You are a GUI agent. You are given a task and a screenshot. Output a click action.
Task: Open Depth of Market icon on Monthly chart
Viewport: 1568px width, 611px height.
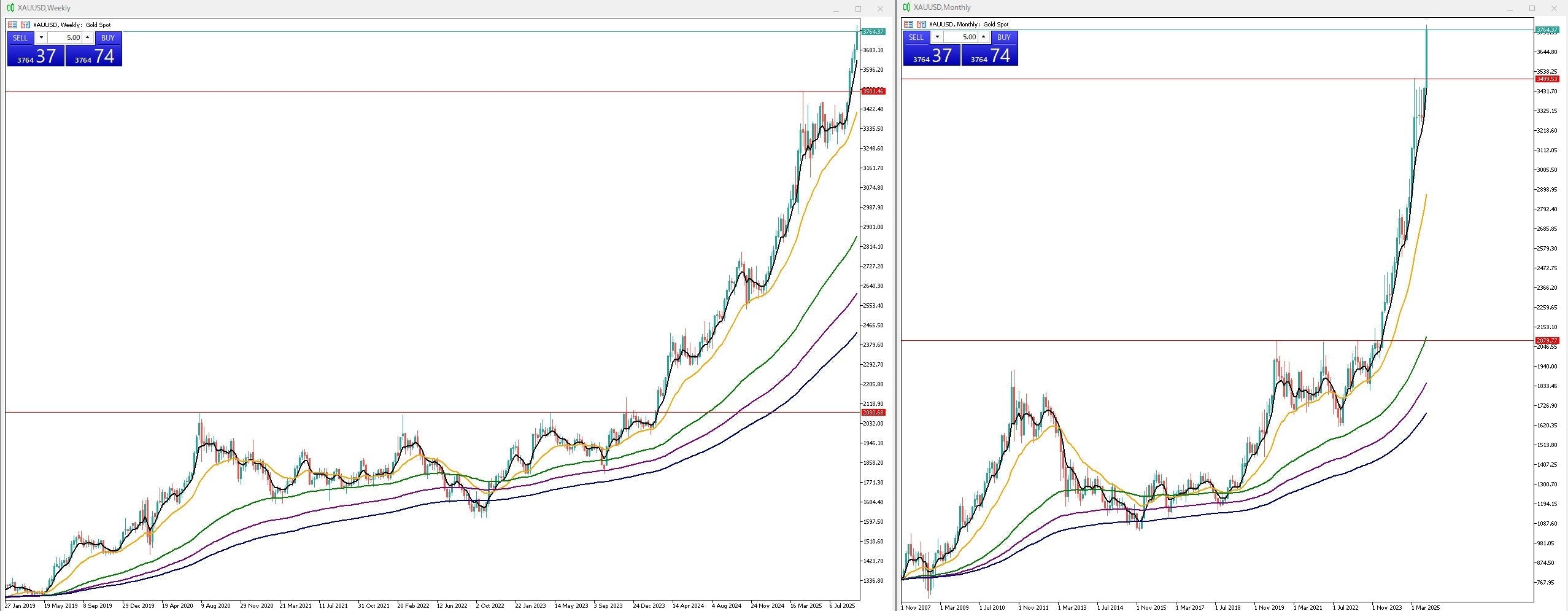921,25
